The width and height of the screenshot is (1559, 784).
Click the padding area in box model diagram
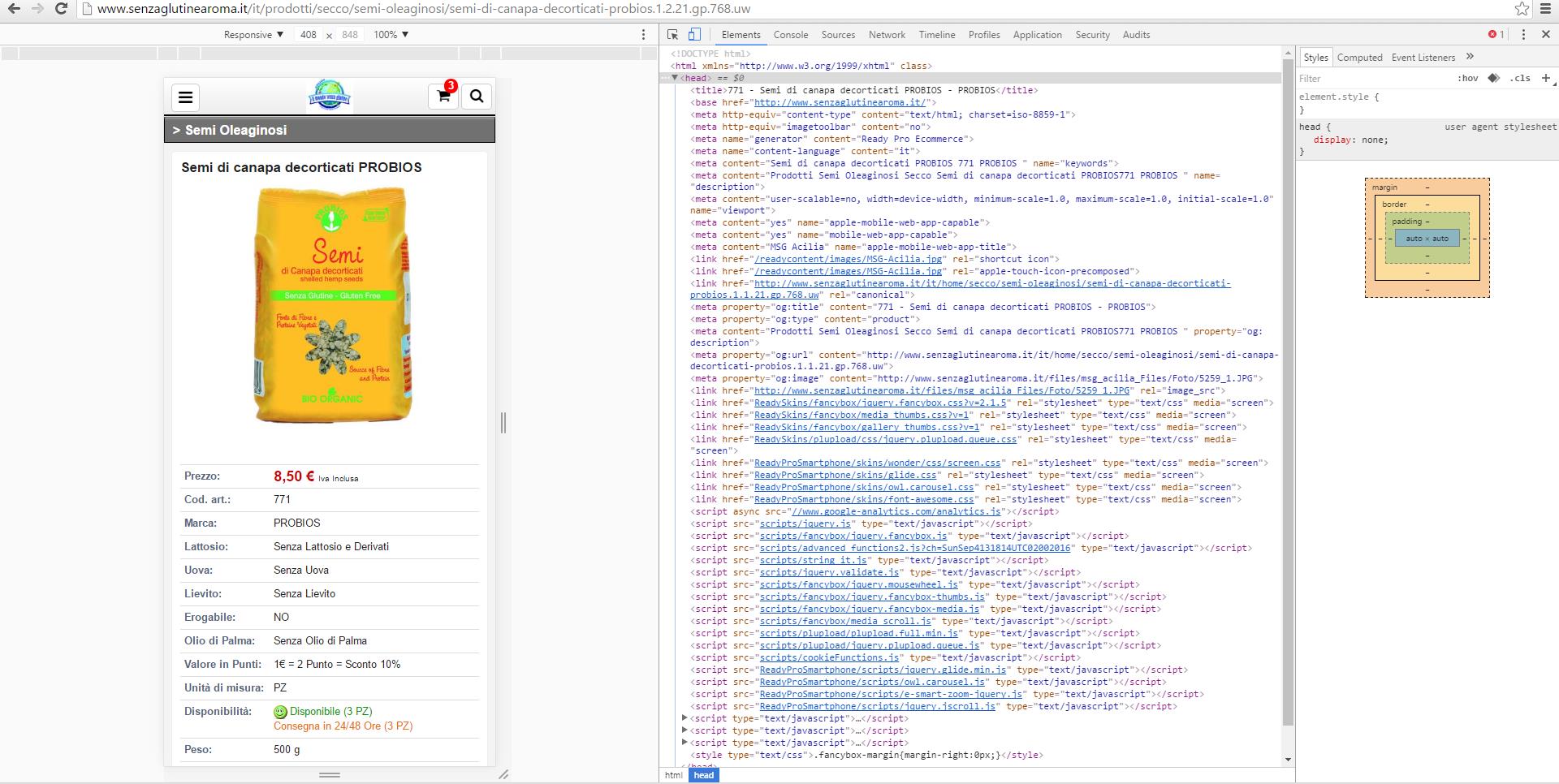tap(1427, 222)
